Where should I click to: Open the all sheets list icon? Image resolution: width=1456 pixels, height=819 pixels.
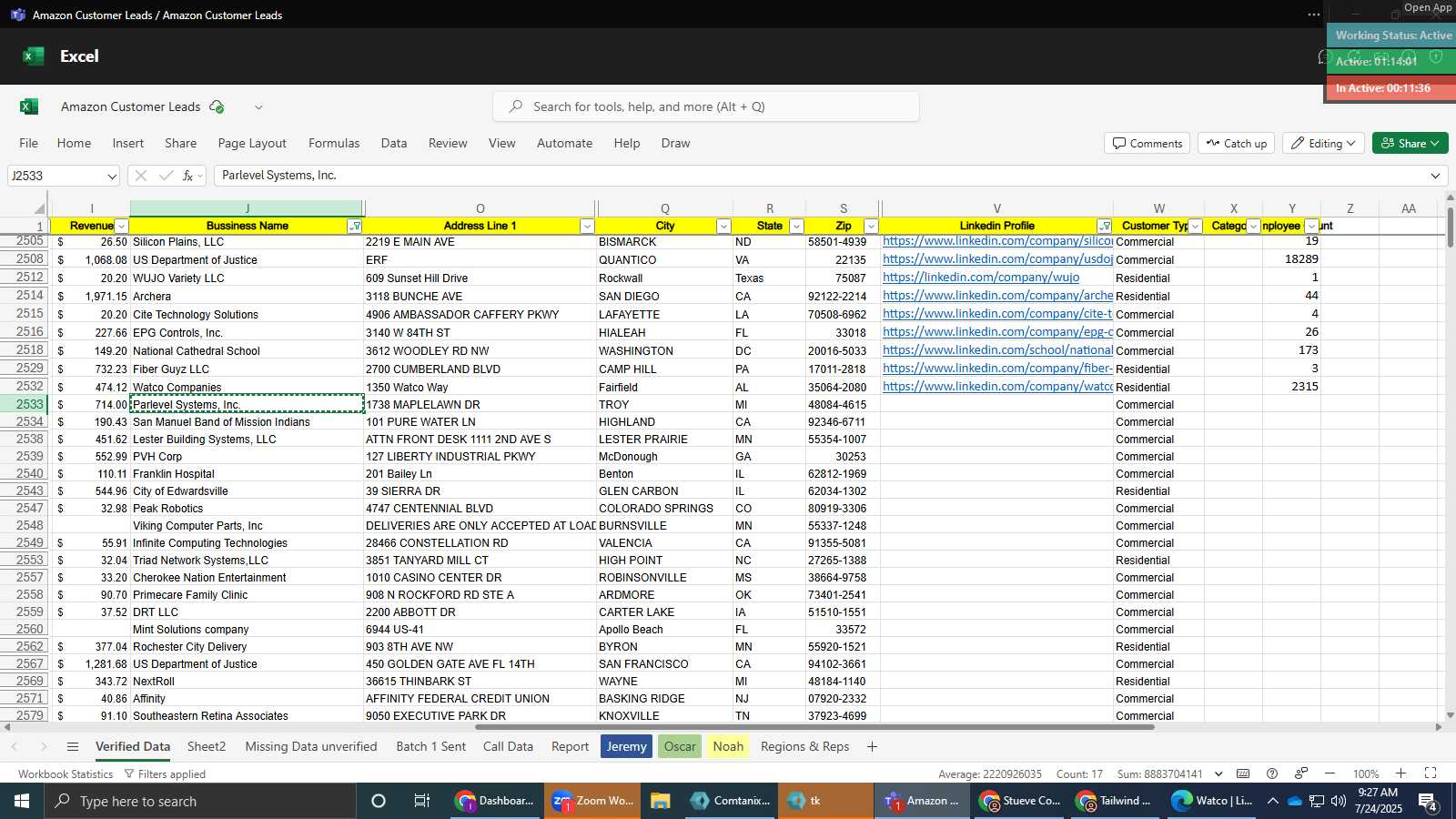[73, 747]
